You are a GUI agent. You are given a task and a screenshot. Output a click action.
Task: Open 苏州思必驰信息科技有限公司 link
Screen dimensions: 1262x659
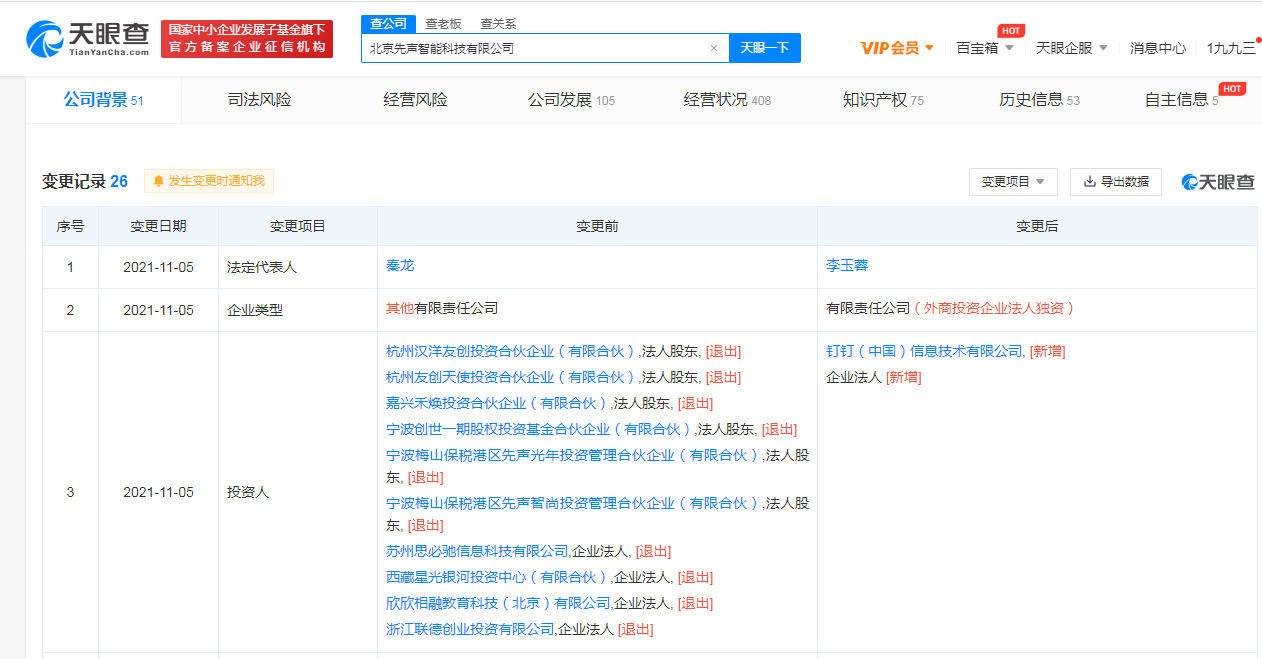(477, 551)
